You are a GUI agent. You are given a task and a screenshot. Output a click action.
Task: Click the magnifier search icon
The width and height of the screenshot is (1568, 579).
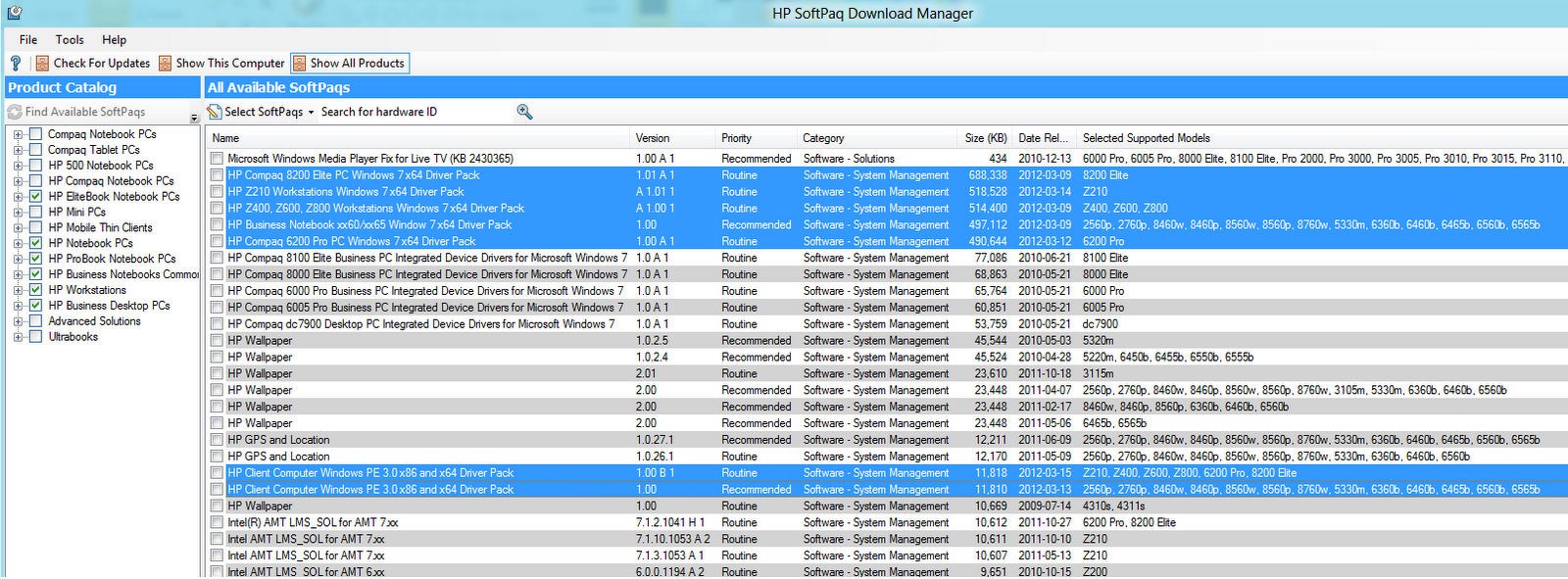click(524, 112)
